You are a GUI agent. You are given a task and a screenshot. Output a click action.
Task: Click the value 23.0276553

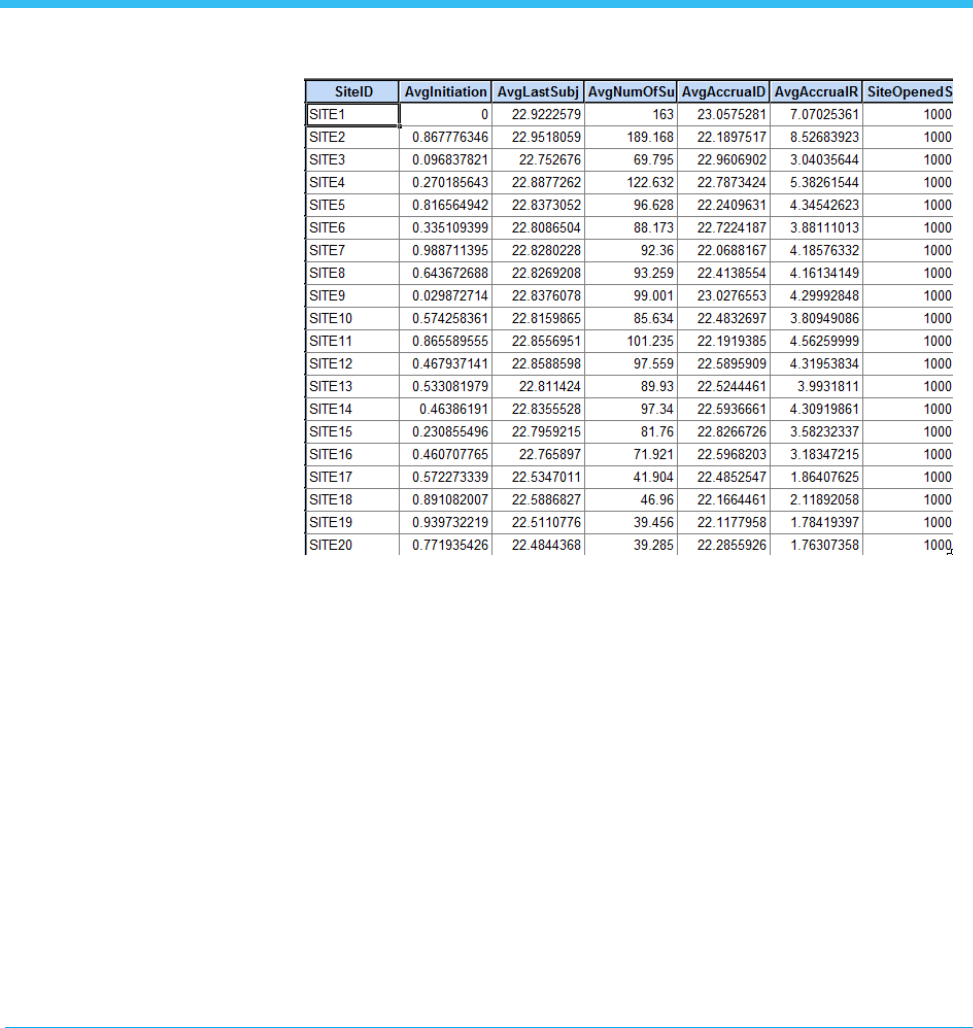click(x=732, y=296)
